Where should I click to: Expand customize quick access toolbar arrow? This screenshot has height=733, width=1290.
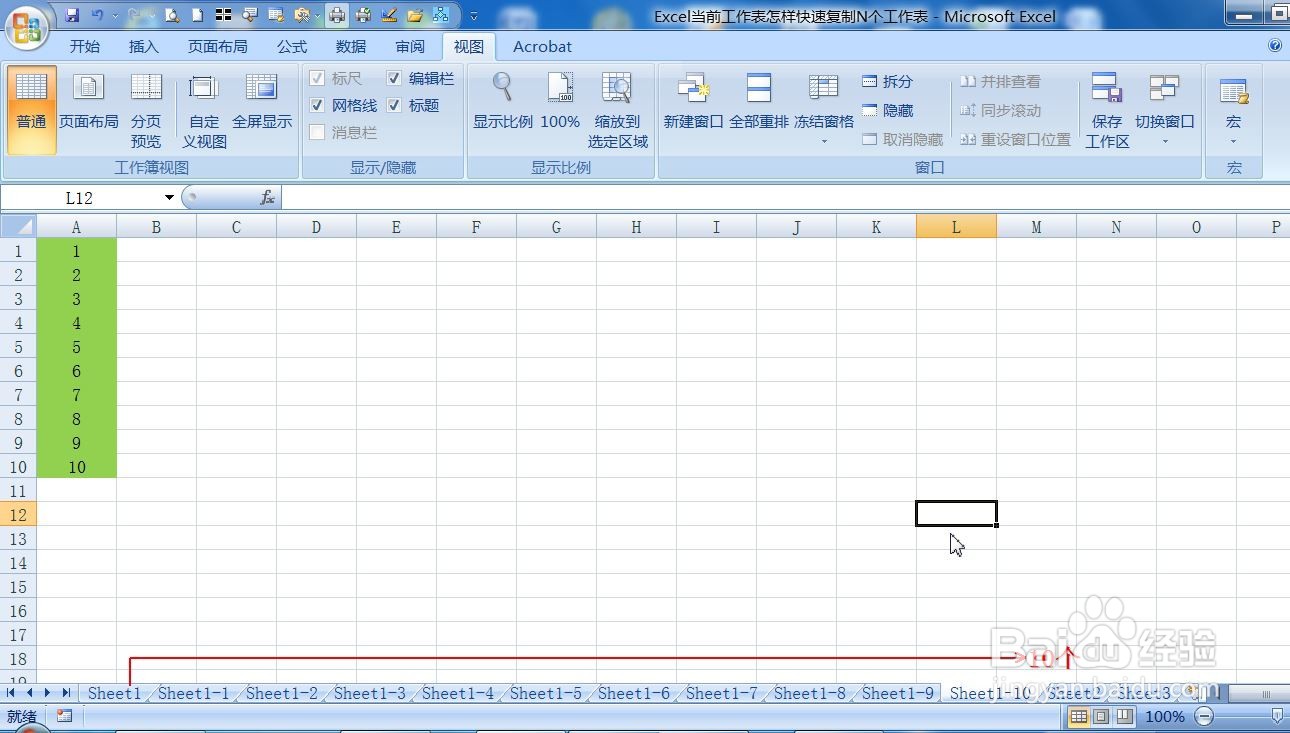point(474,16)
